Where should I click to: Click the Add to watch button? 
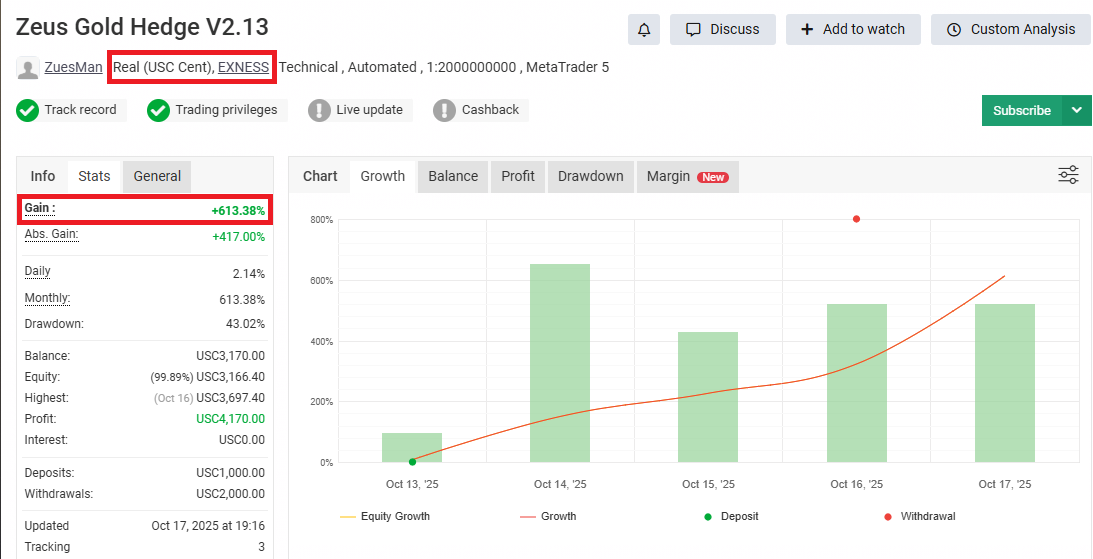pyautogui.click(x=852, y=30)
